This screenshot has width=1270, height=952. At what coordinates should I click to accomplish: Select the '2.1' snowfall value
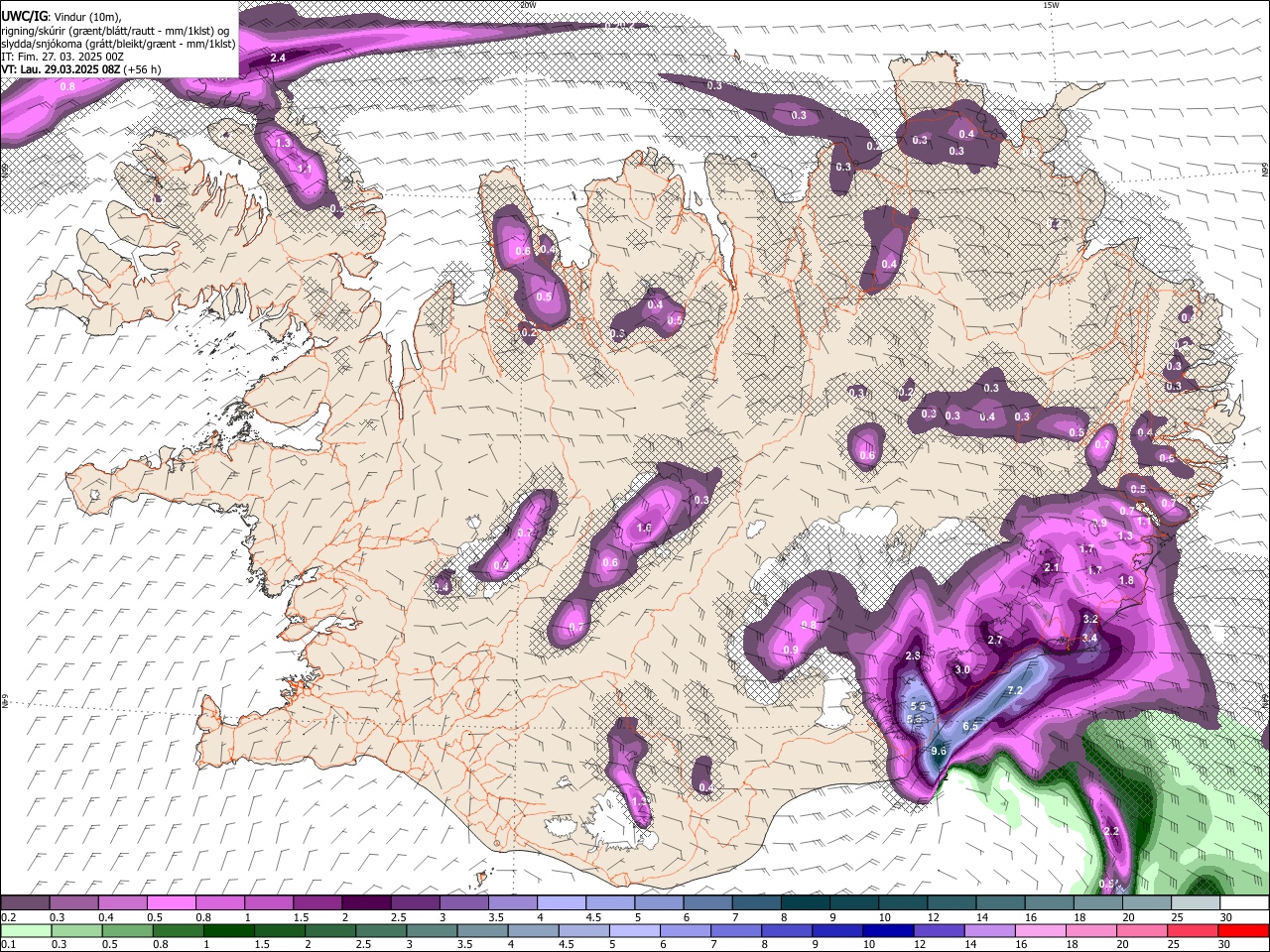(1053, 568)
